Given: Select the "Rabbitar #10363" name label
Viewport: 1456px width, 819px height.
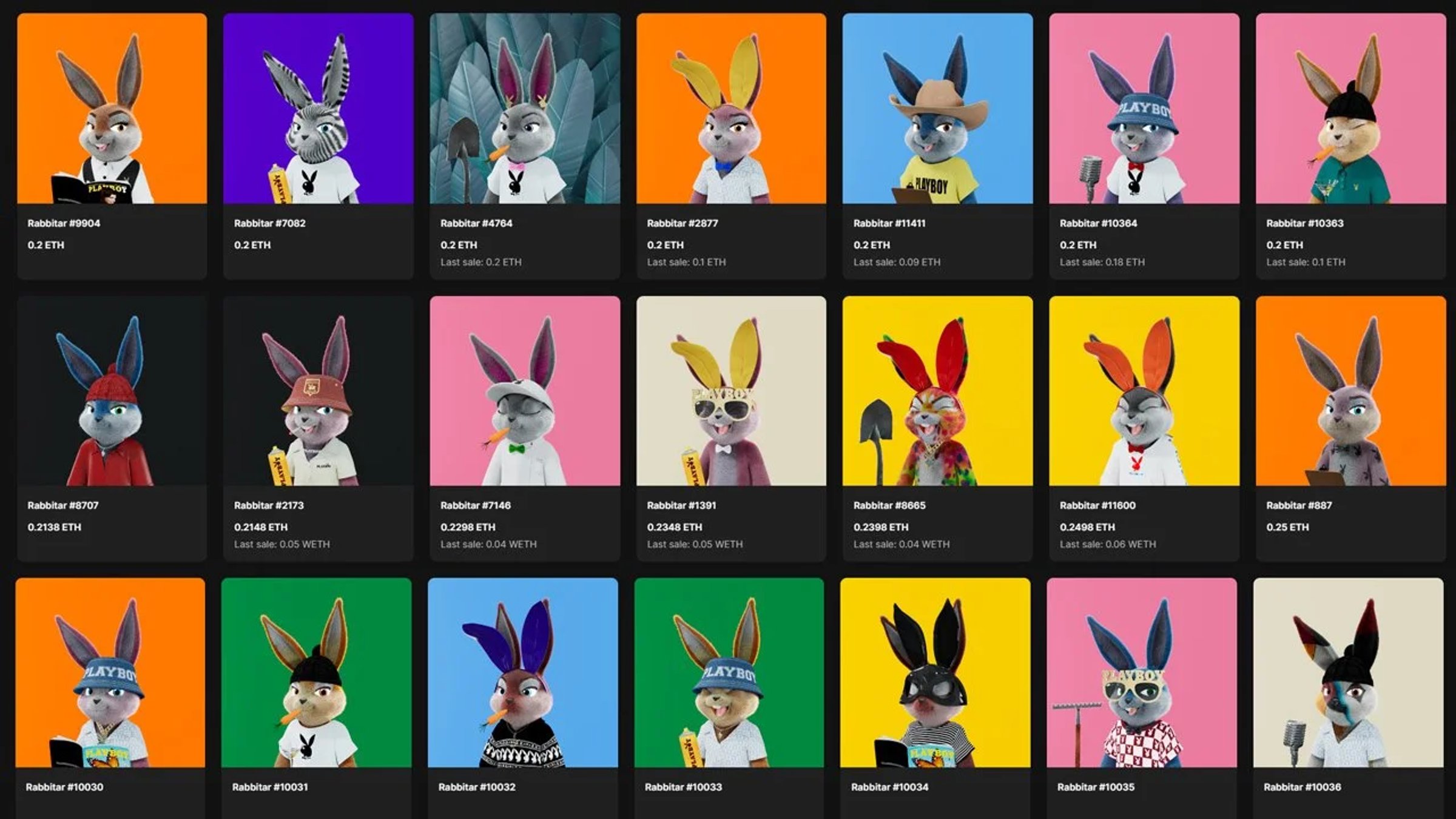Looking at the screenshot, I should tap(1305, 223).
